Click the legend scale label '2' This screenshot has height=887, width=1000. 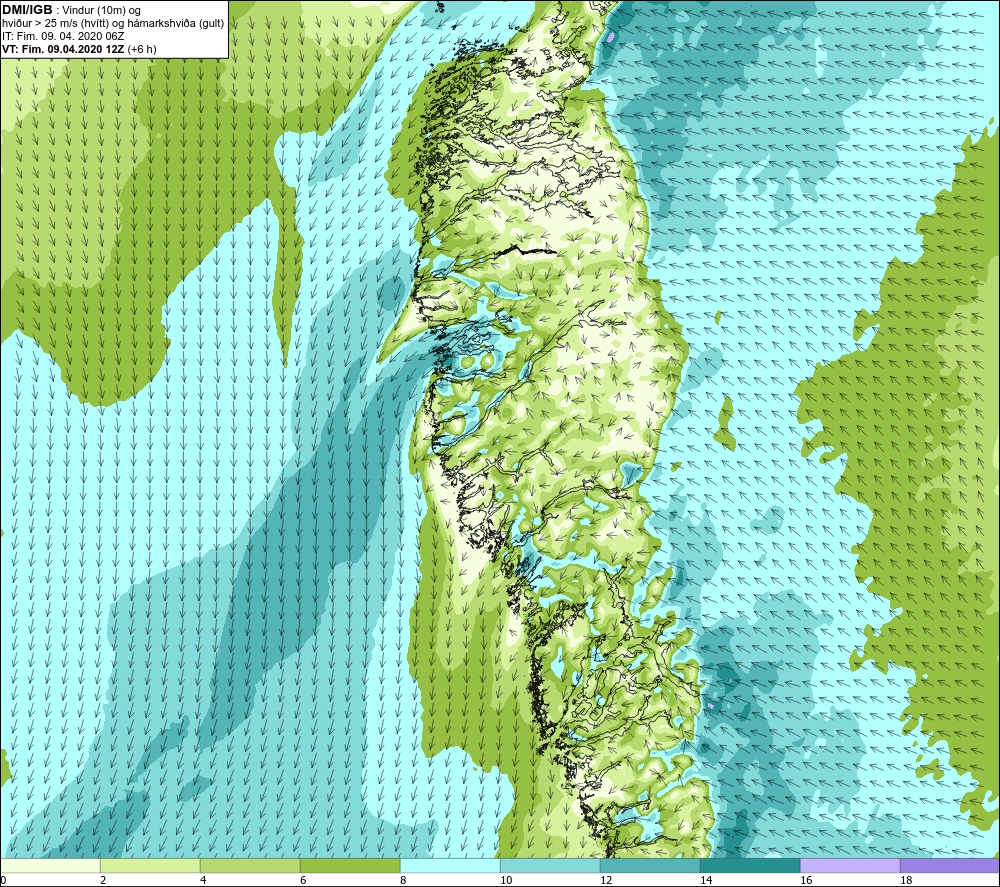pos(103,880)
